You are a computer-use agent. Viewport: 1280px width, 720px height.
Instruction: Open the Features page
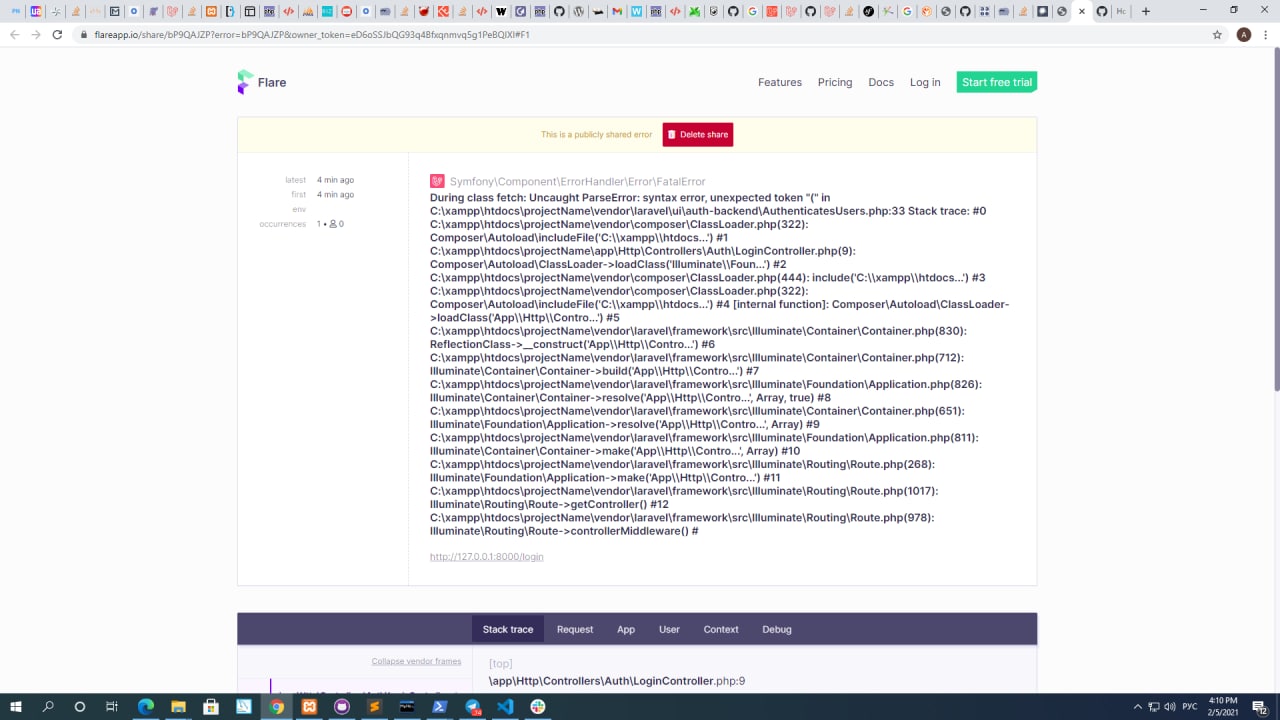click(780, 82)
